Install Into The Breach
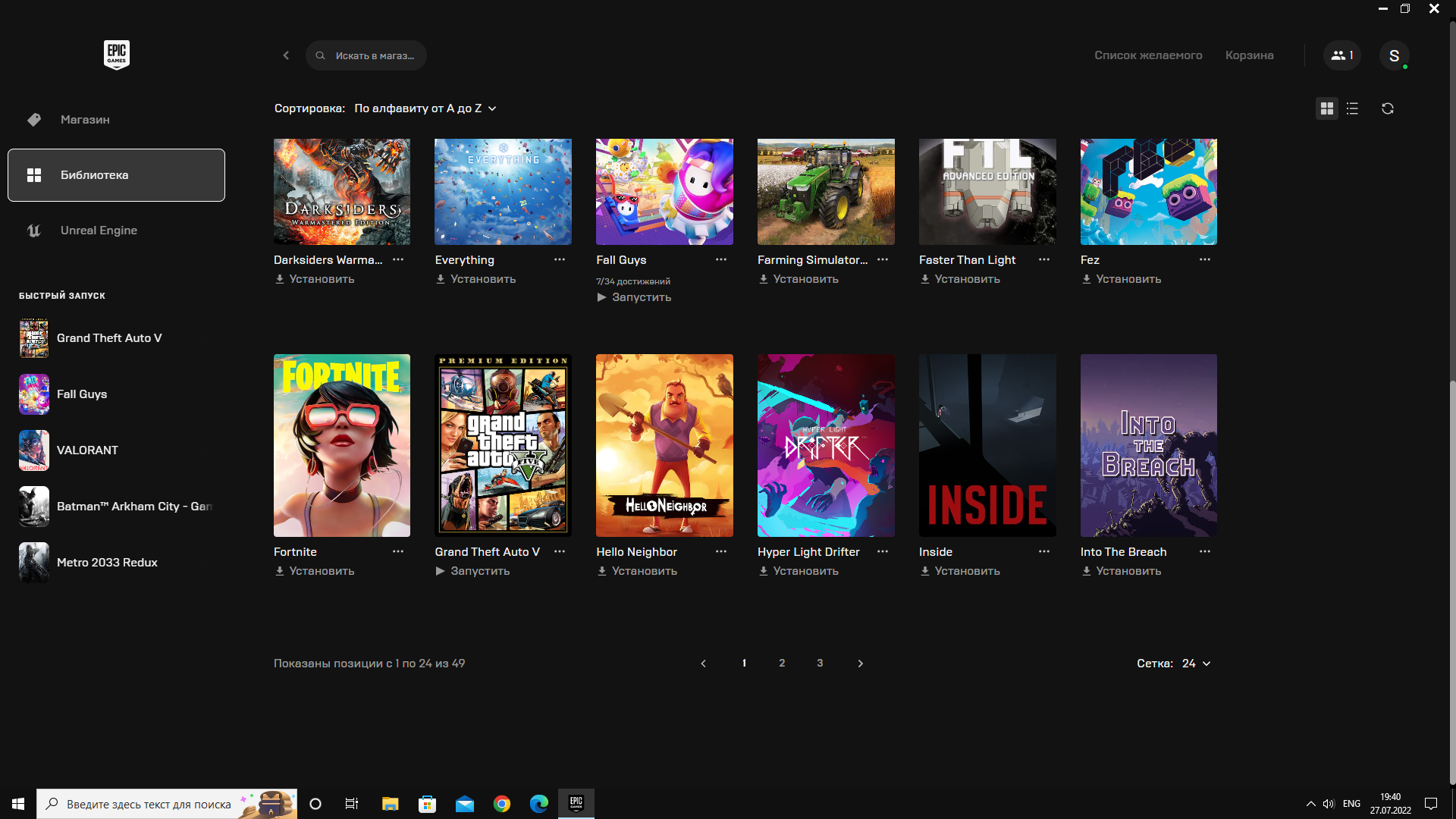Image resolution: width=1456 pixels, height=819 pixels. 1122,571
